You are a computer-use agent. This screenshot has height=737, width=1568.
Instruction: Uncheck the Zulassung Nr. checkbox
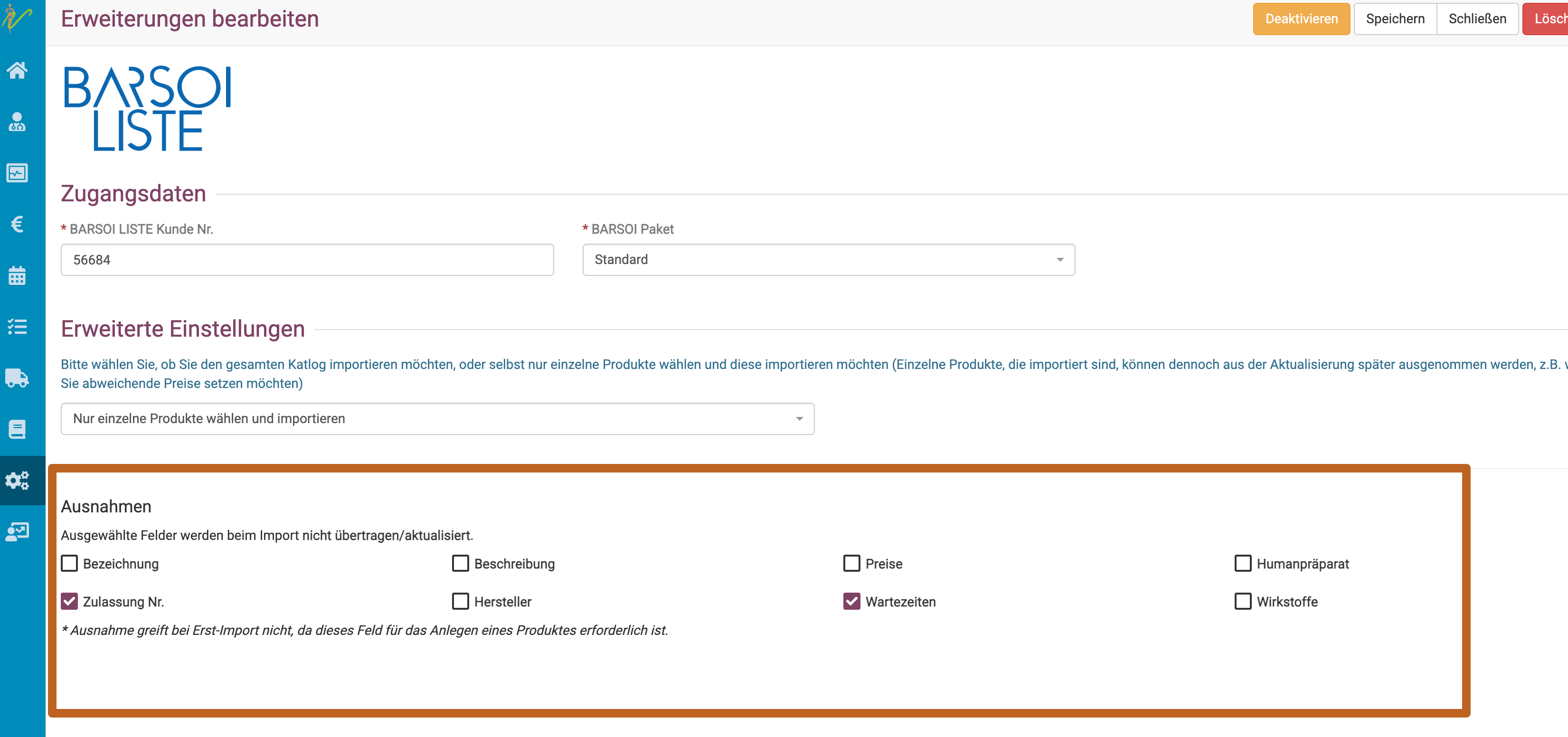tap(69, 601)
